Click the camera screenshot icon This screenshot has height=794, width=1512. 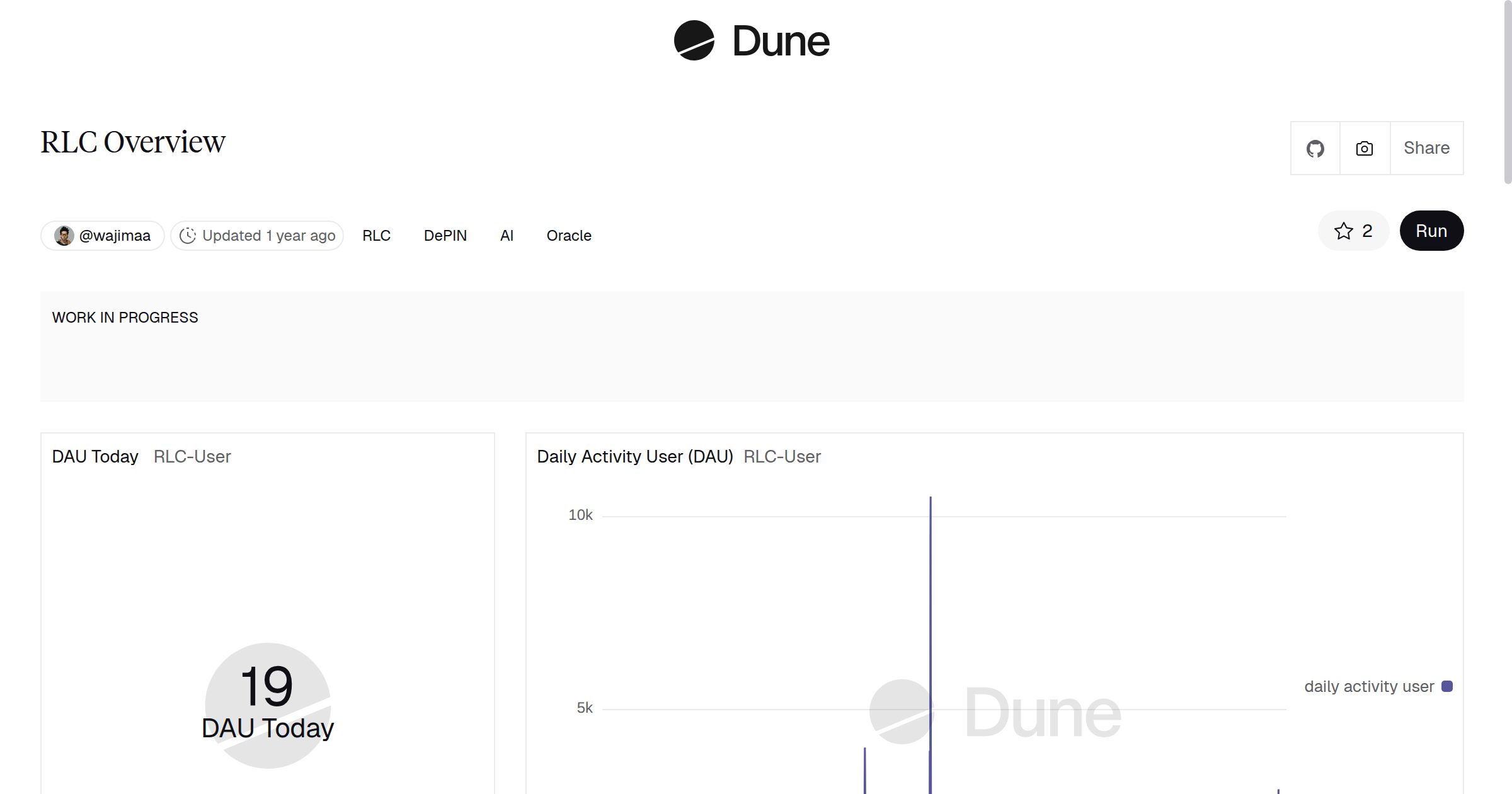click(x=1364, y=148)
